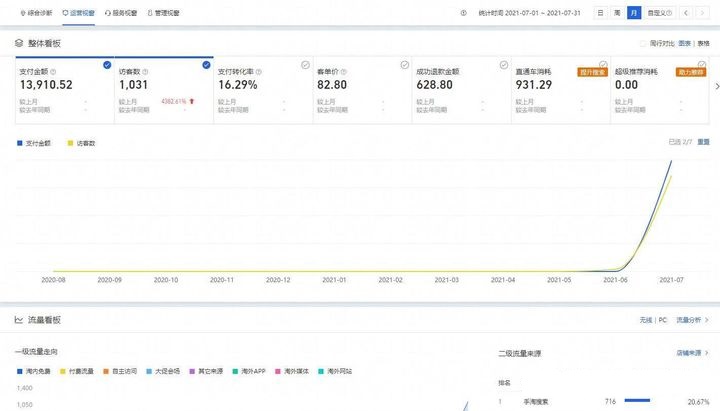Click the orange 提升搜索 badge
The image size is (720, 411).
592,72
